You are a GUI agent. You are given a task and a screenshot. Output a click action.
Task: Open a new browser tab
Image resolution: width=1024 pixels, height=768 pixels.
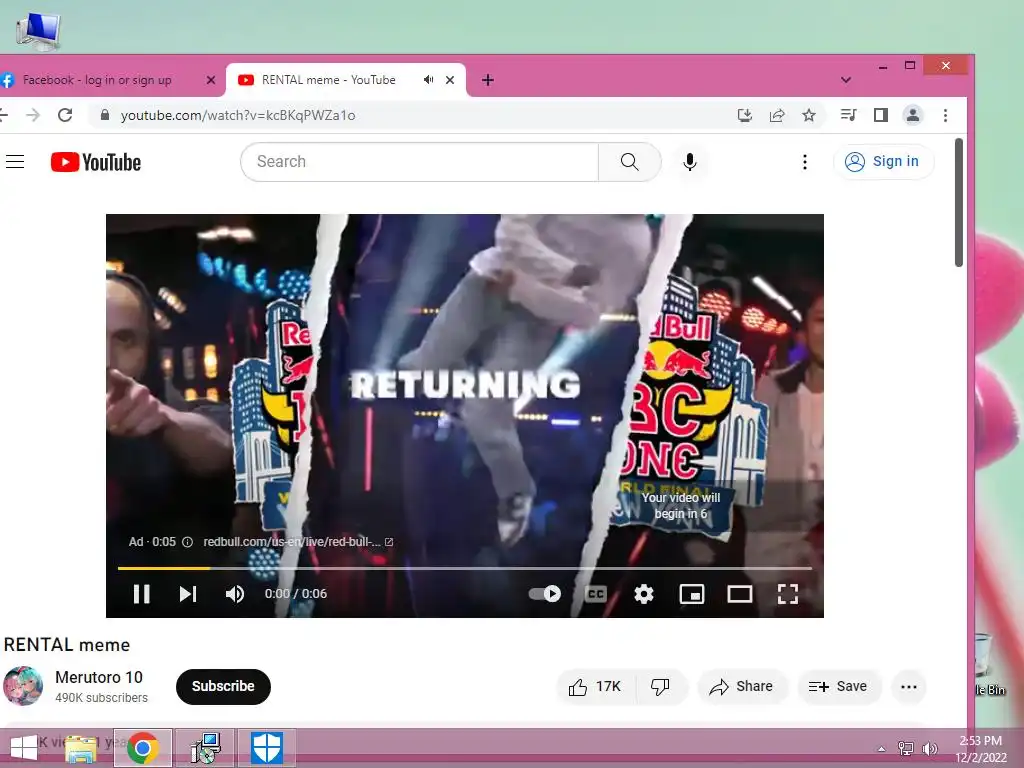click(487, 80)
